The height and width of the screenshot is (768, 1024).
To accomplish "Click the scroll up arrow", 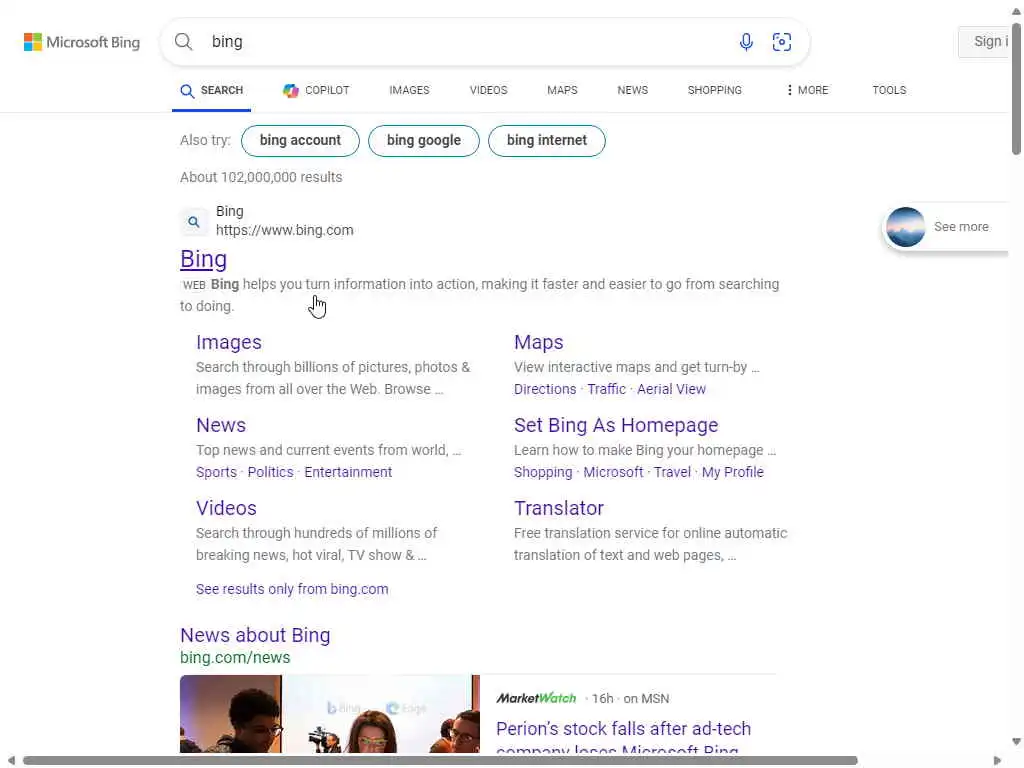I will pos(1016,10).
